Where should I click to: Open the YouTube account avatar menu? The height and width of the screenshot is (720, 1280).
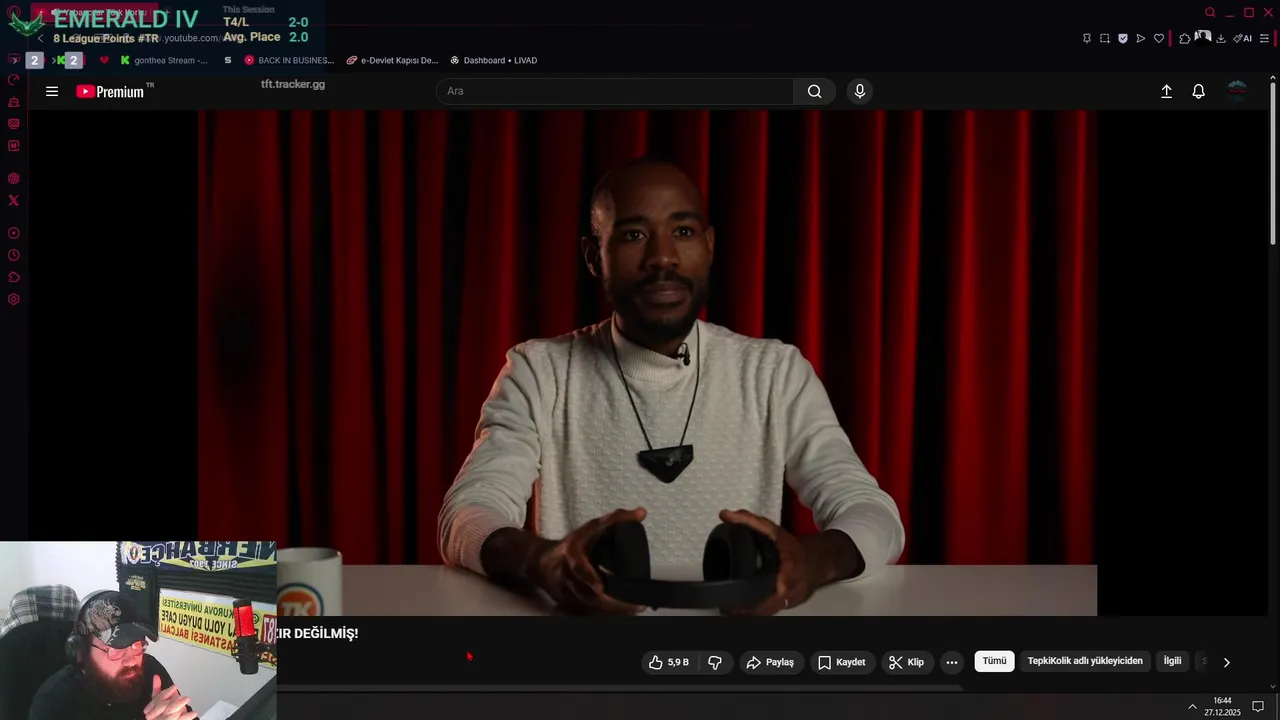[x=1237, y=91]
